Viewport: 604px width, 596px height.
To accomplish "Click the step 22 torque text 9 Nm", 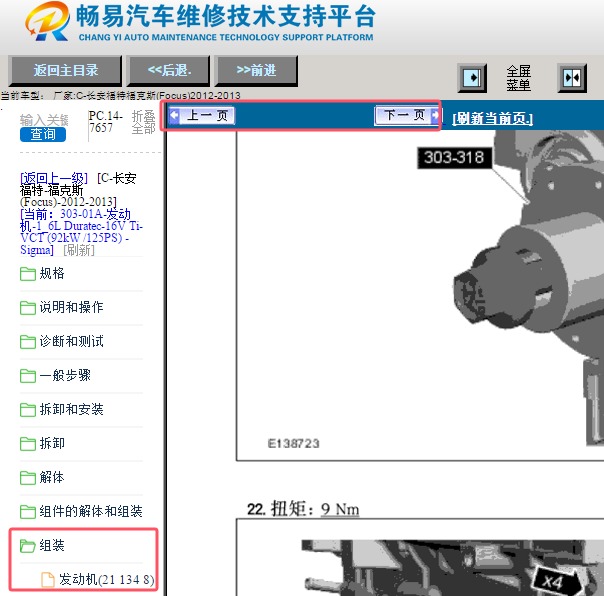I will (340, 509).
